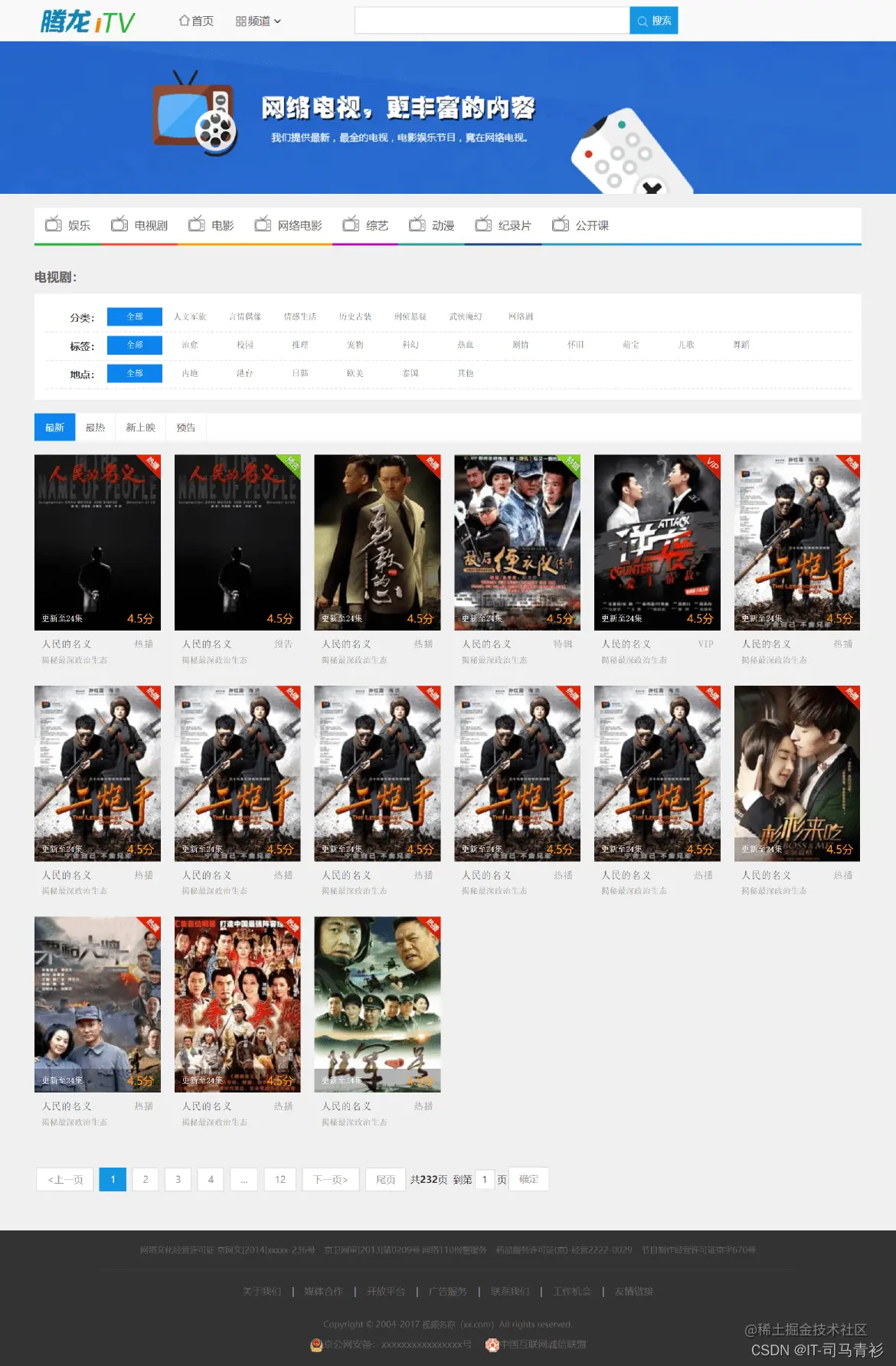Screen dimensions: 896x1366
Task: Select 全部 in the 分类 filter row
Action: [x=135, y=316]
